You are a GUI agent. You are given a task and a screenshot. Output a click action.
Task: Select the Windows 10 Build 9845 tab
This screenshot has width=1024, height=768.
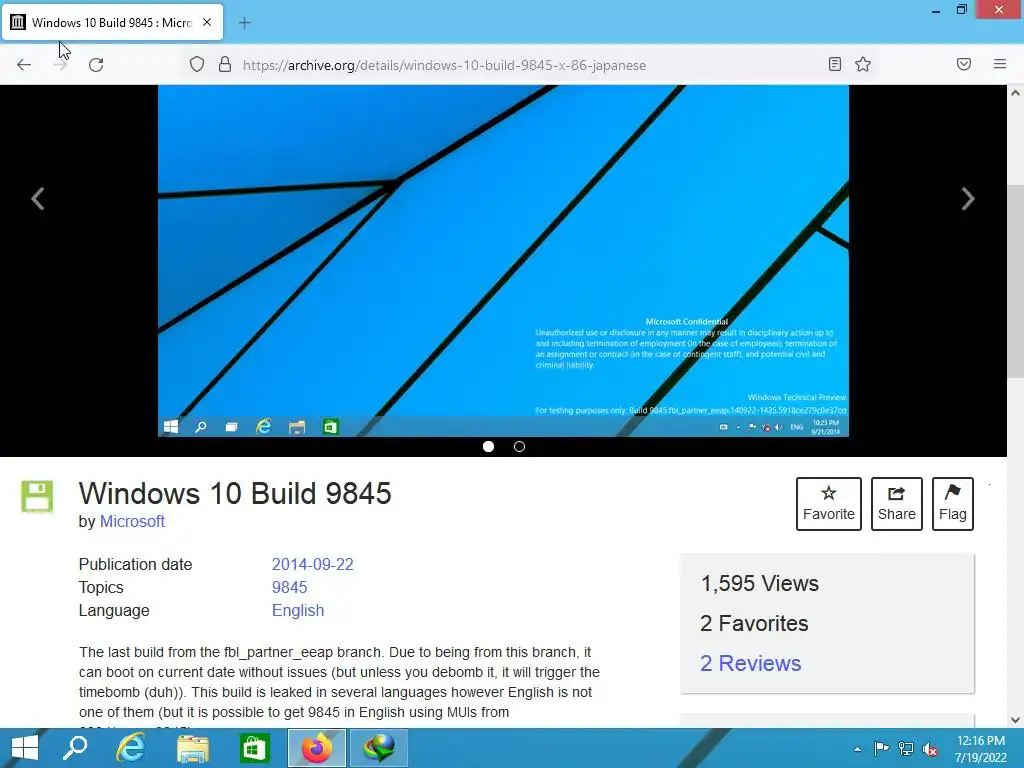point(112,22)
